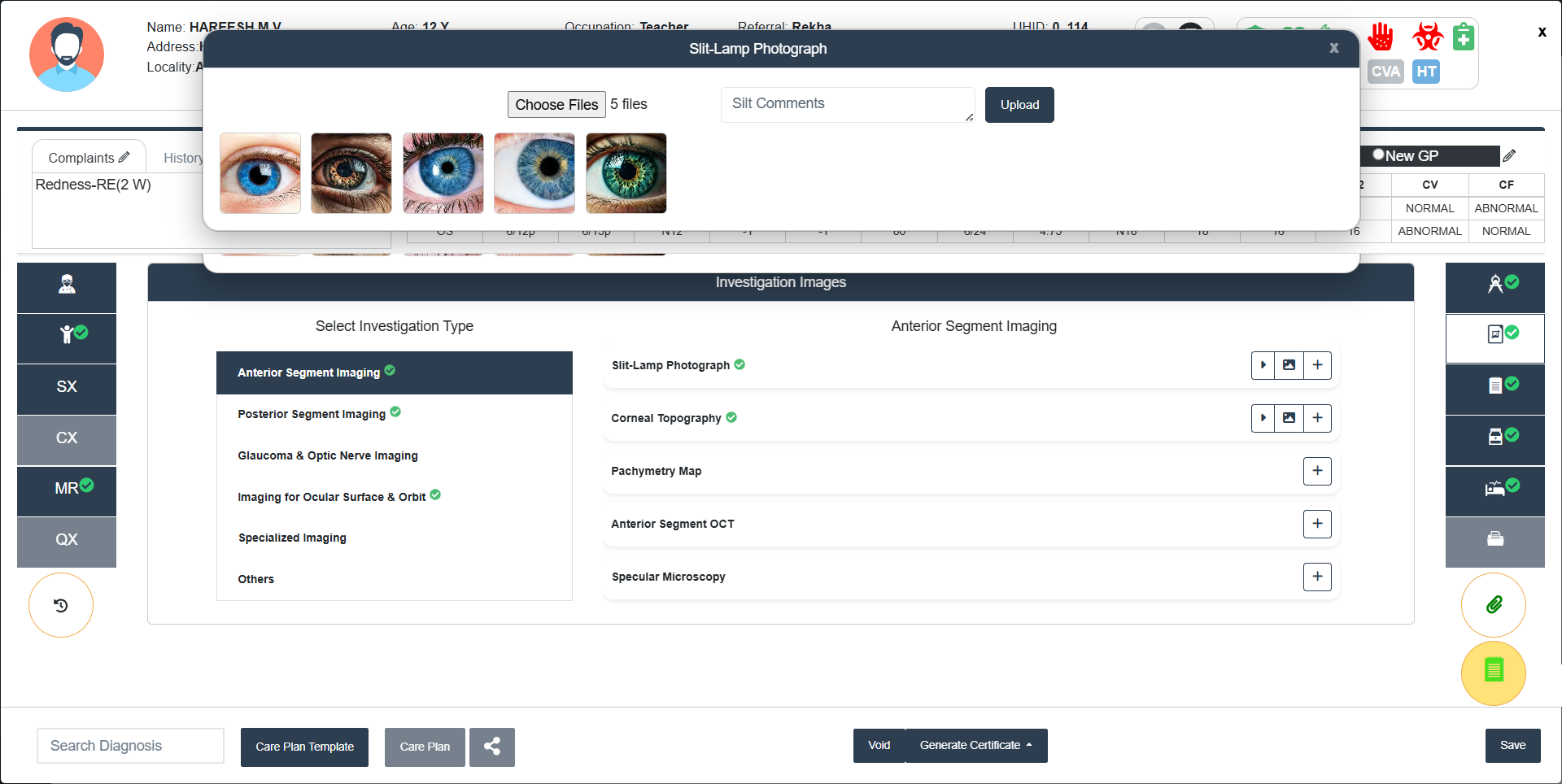Image resolution: width=1562 pixels, height=784 pixels.
Task: Open the printer icon in right sidebar
Action: (1494, 539)
